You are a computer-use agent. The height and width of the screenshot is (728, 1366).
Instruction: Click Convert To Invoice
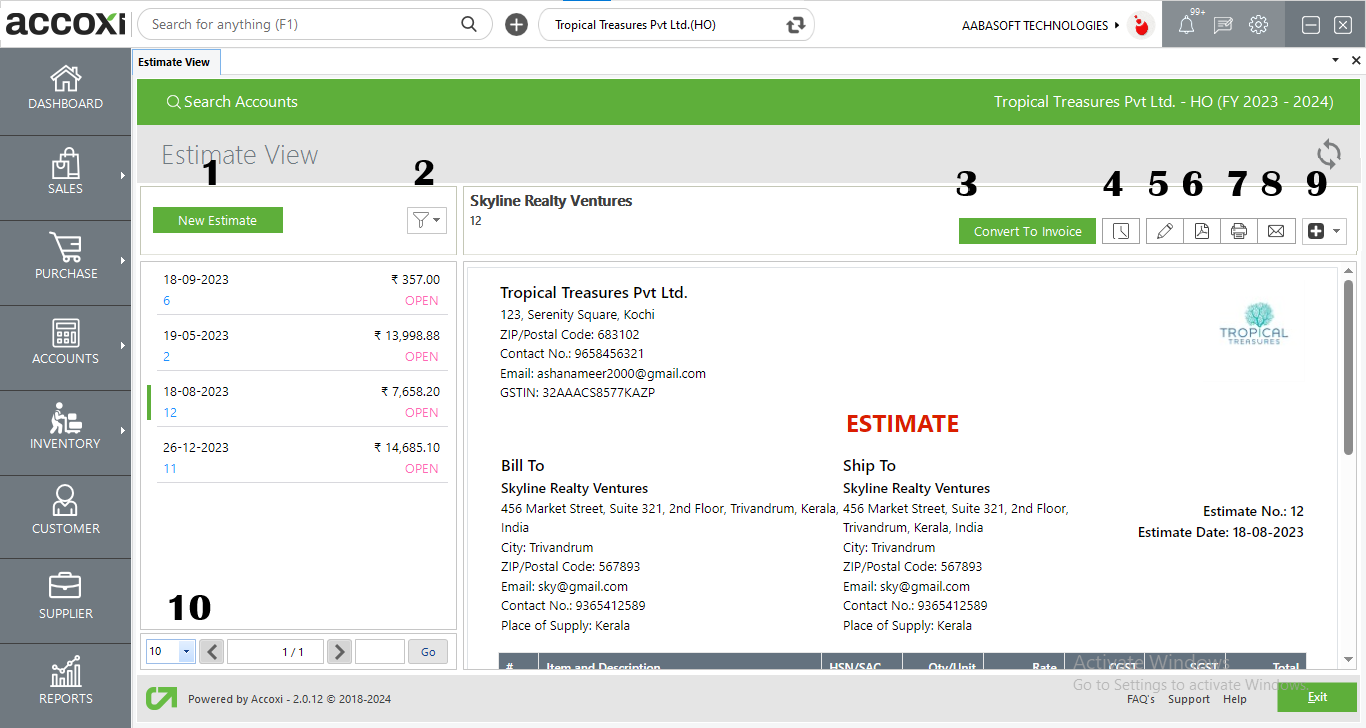1027,230
